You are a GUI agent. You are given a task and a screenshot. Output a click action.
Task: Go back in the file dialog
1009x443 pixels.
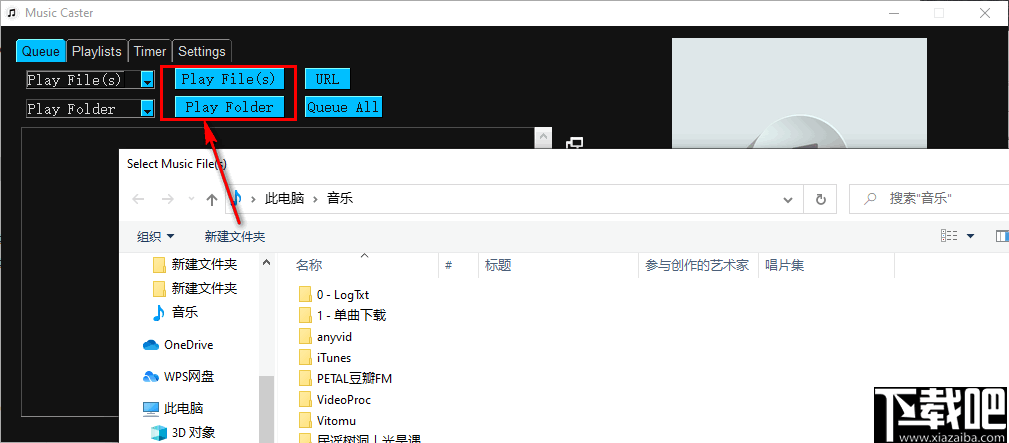(138, 200)
